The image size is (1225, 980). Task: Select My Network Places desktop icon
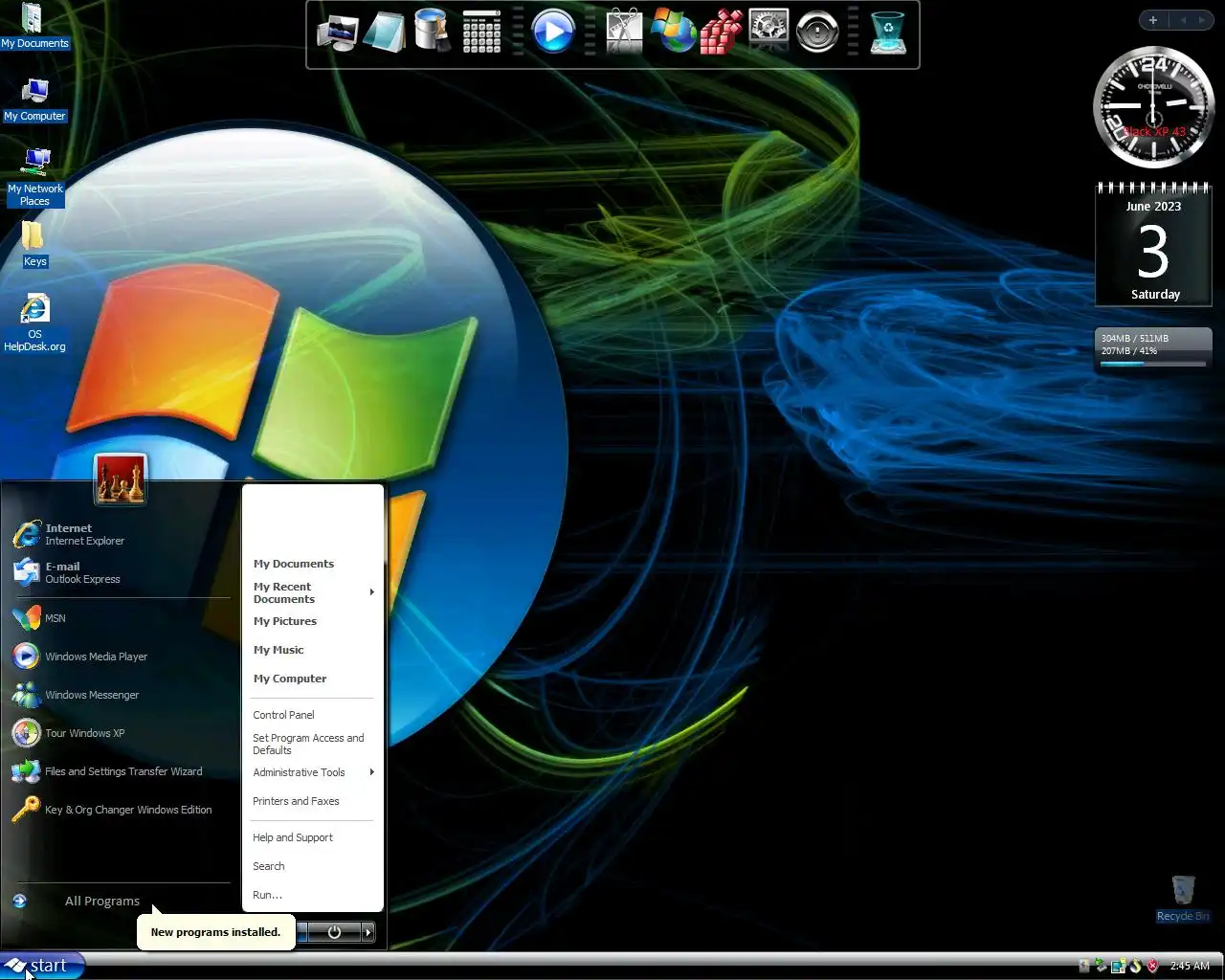point(35,178)
